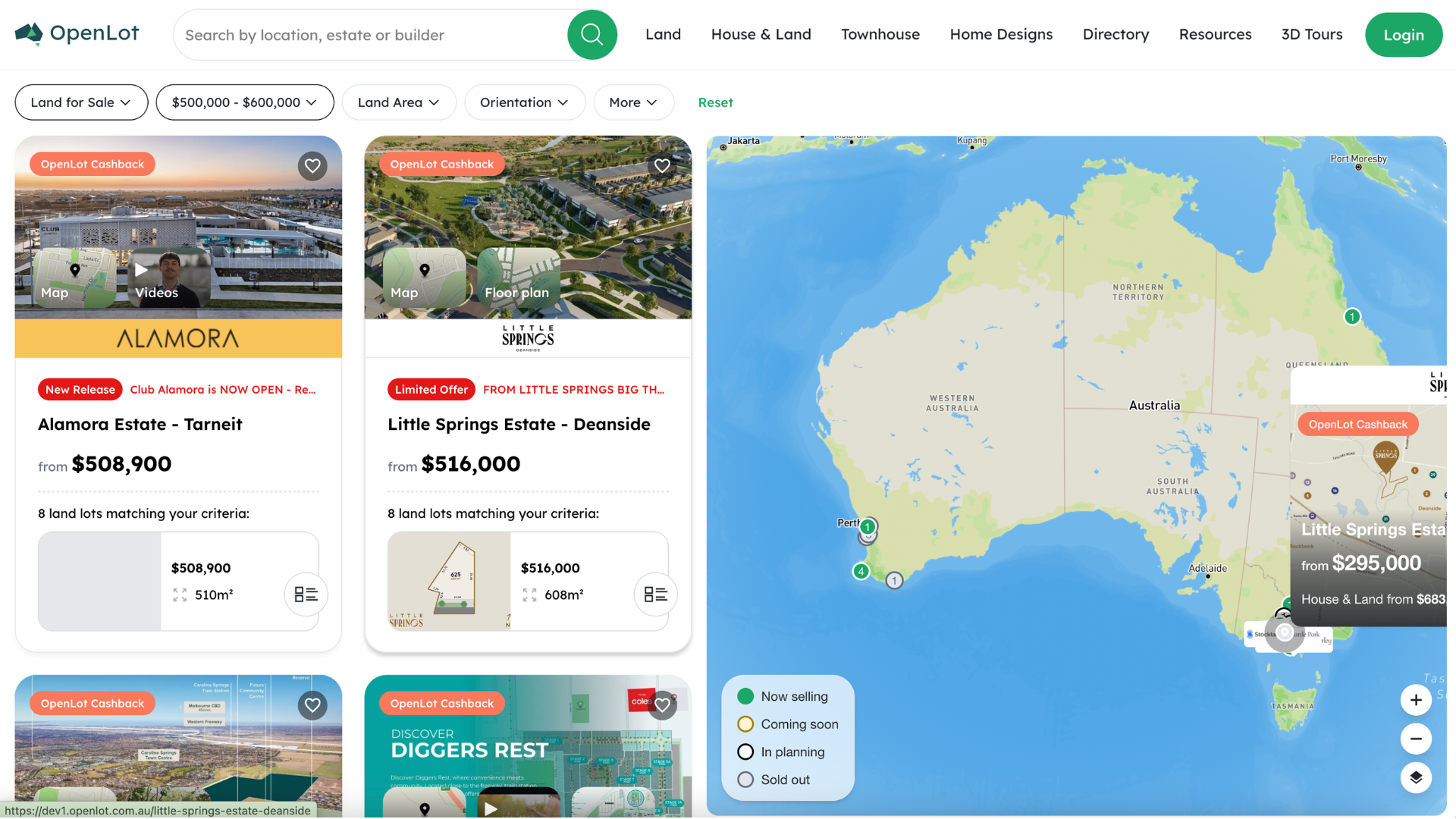
Task: Open Alamora Estate - Tarneit listing title
Action: [x=140, y=425]
